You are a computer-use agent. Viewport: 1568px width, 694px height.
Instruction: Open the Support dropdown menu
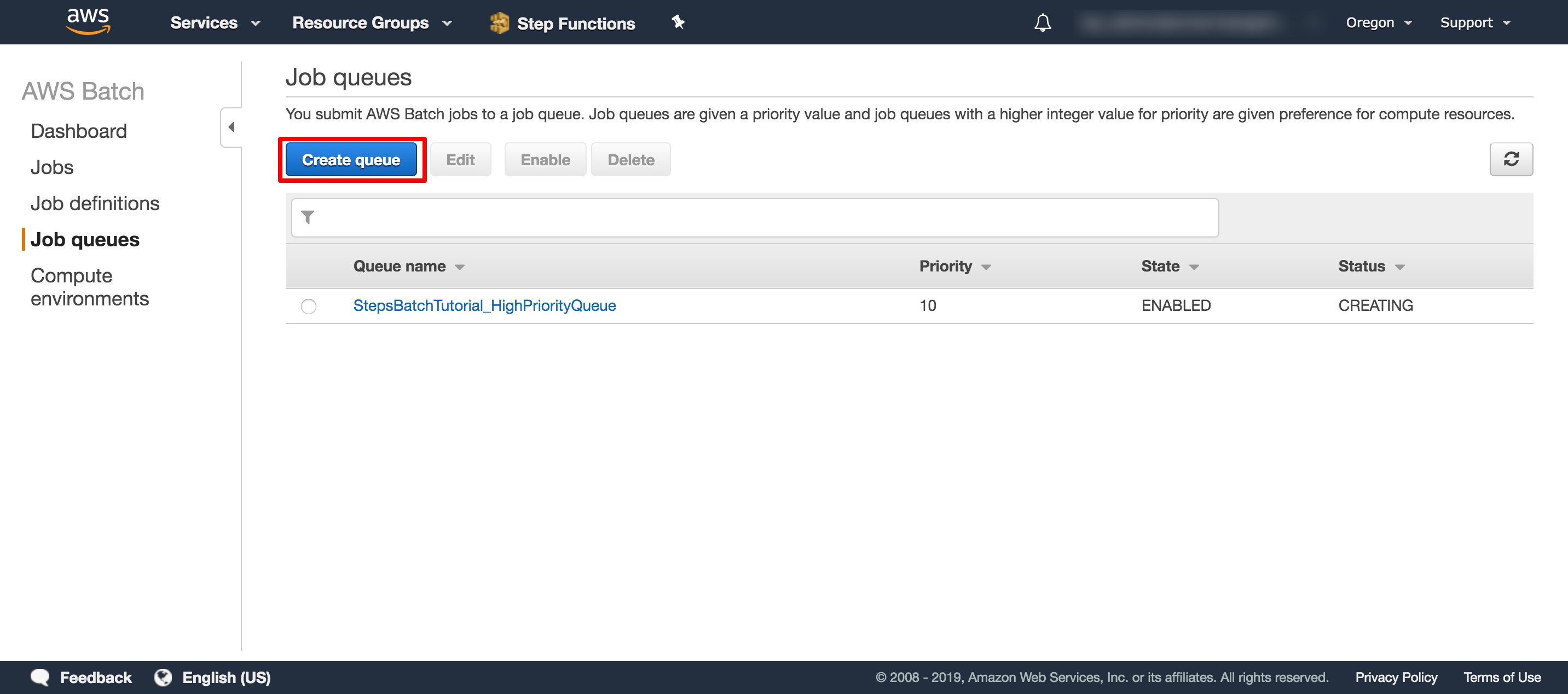pos(1475,23)
